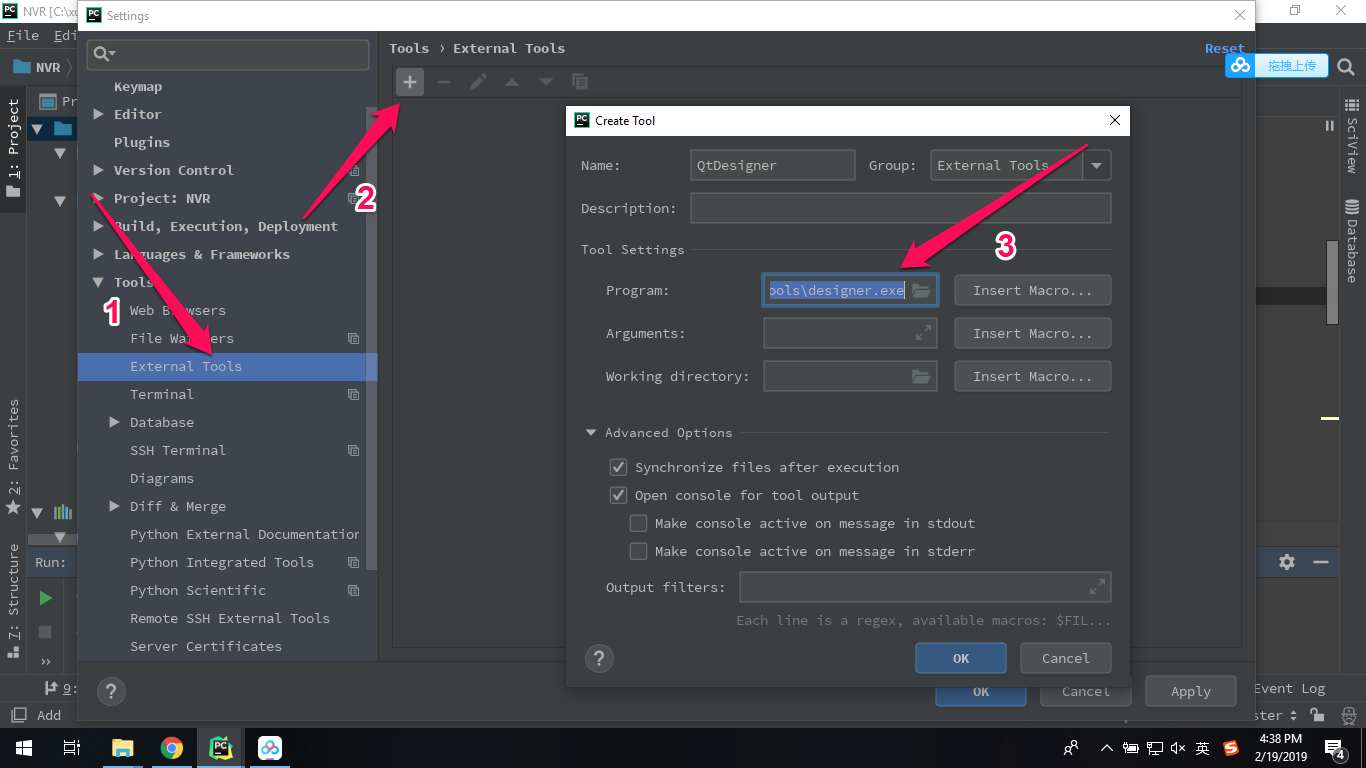Open the Structure tool window tab
Screen dimensions: 1366x768
coord(13,601)
